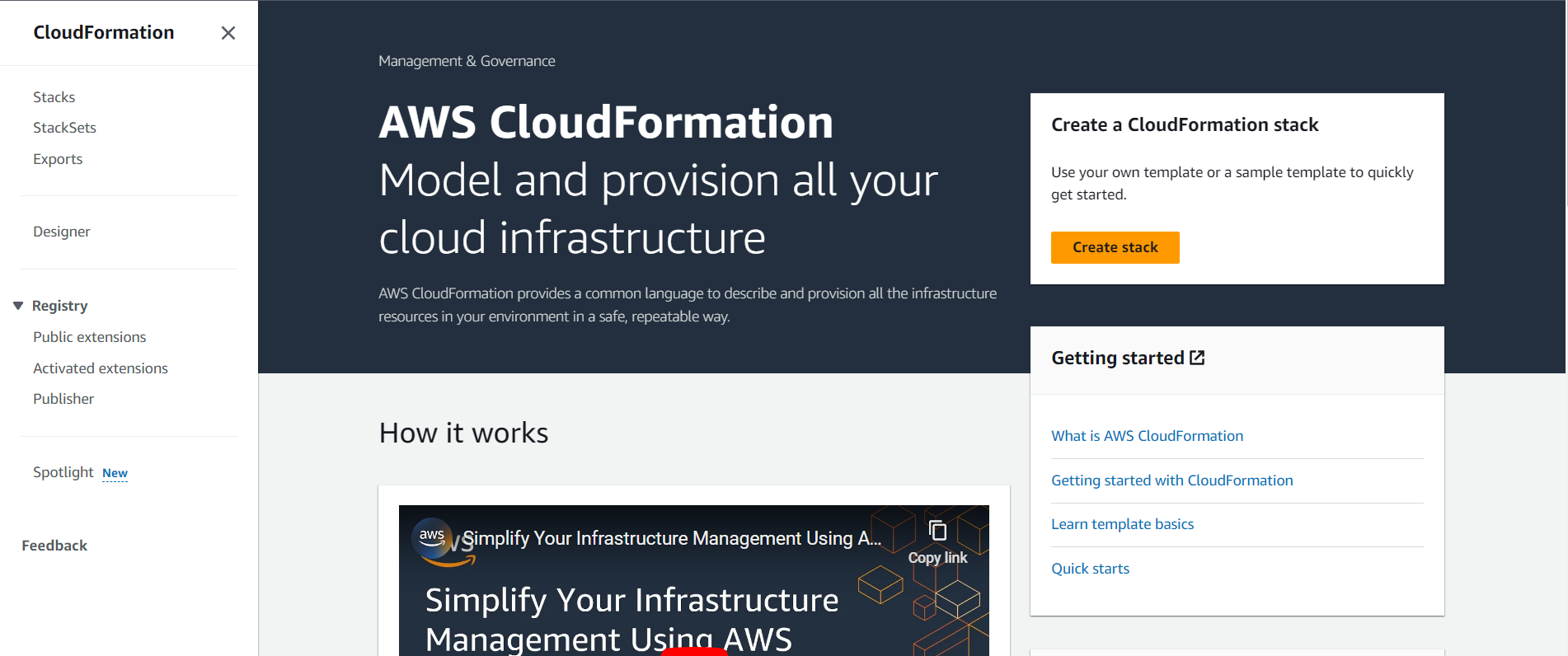1568x656 pixels.
Task: Open Getting started with CloudFormation link
Action: click(x=1171, y=480)
